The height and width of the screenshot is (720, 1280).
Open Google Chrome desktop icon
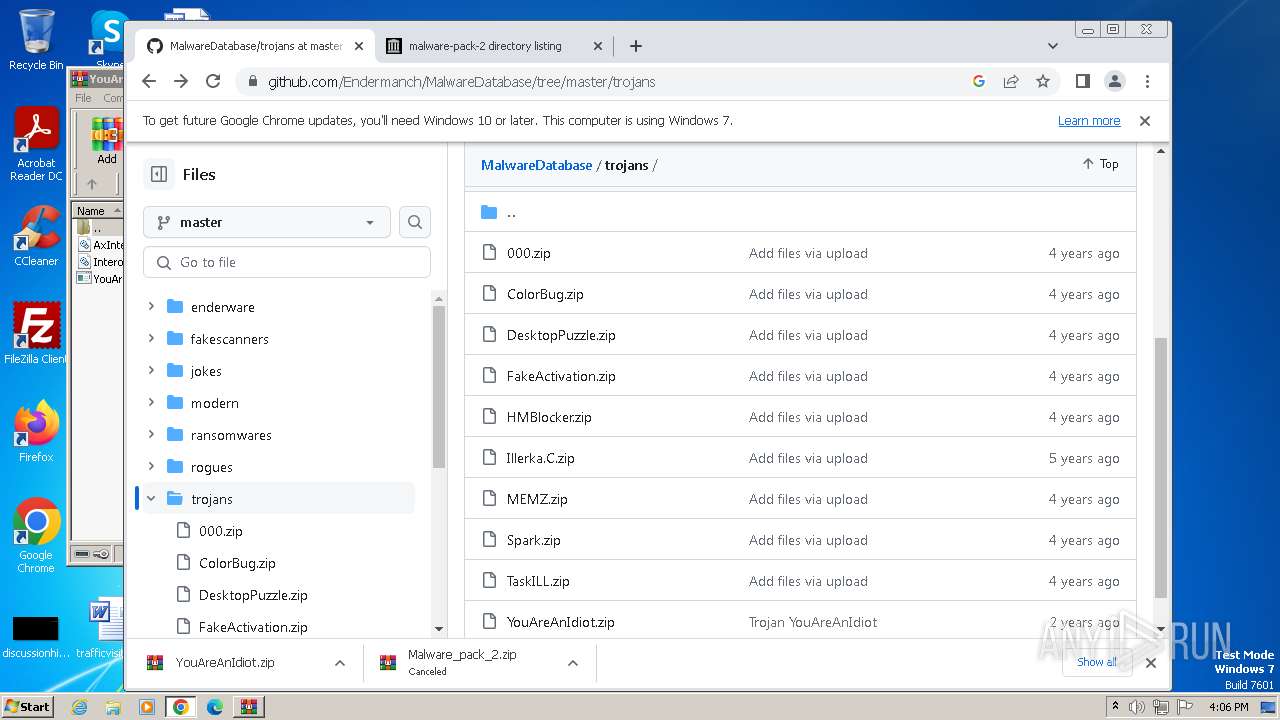pos(36,535)
